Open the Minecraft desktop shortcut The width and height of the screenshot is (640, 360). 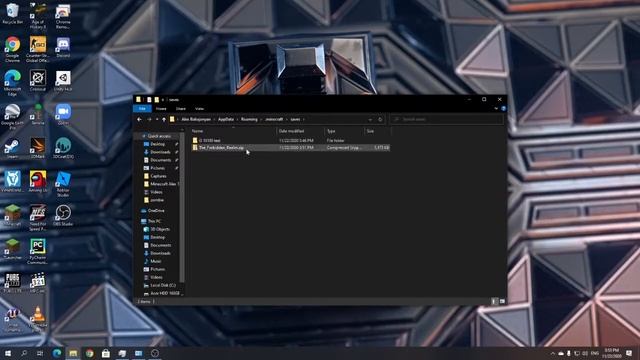point(12,215)
